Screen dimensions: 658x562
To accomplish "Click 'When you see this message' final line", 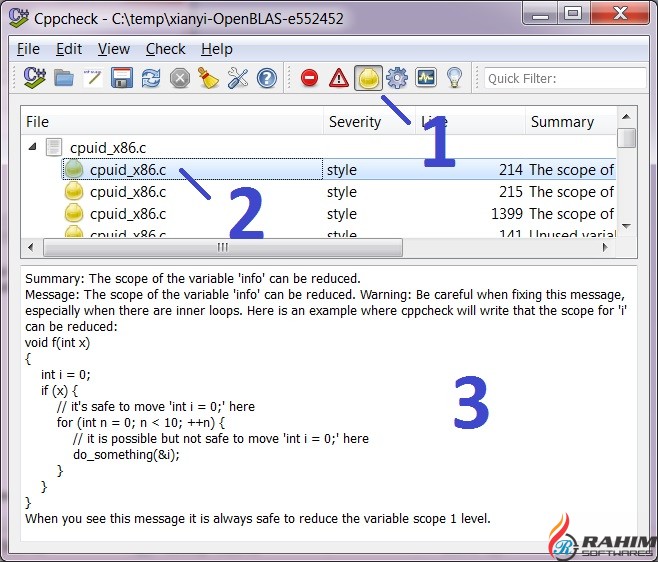I will 257,518.
